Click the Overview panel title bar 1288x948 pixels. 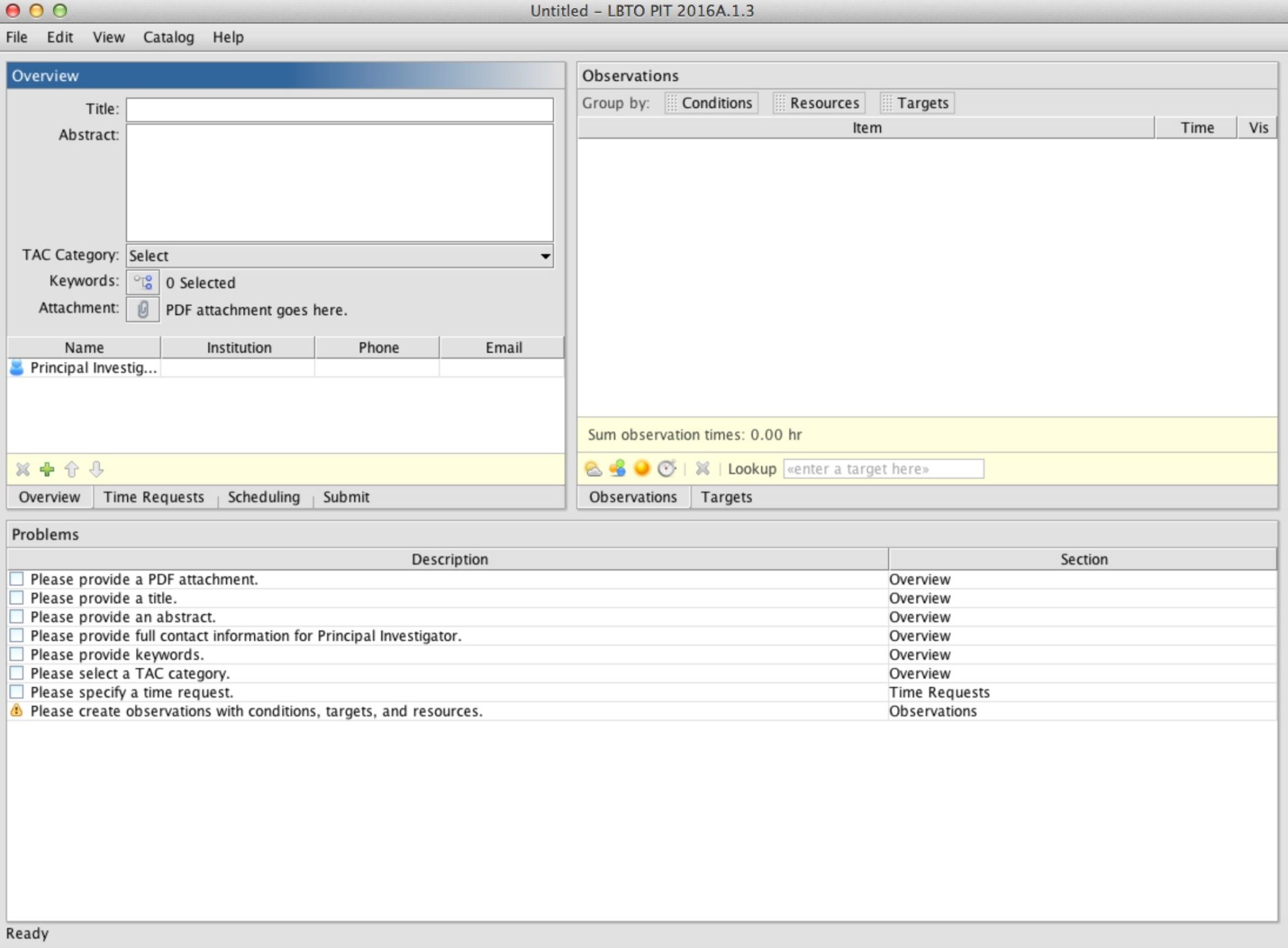point(286,75)
